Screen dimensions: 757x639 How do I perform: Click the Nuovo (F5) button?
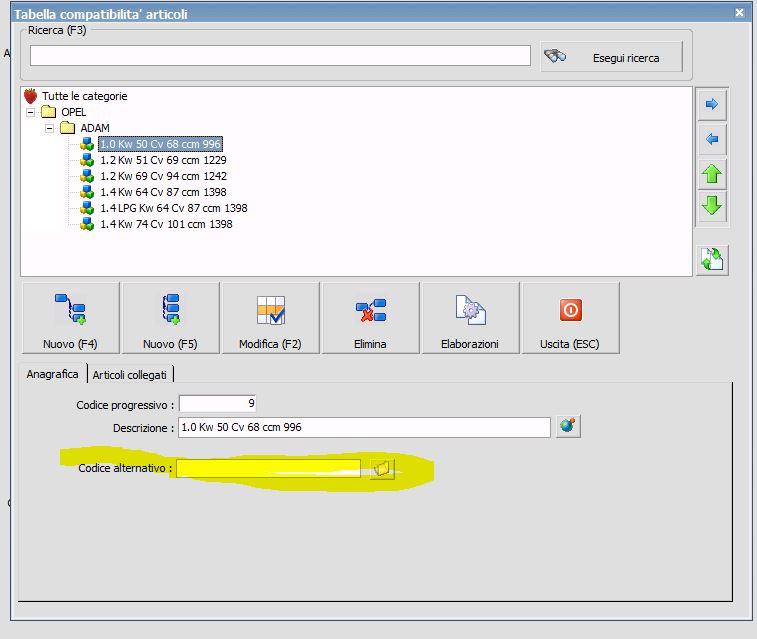[170, 318]
